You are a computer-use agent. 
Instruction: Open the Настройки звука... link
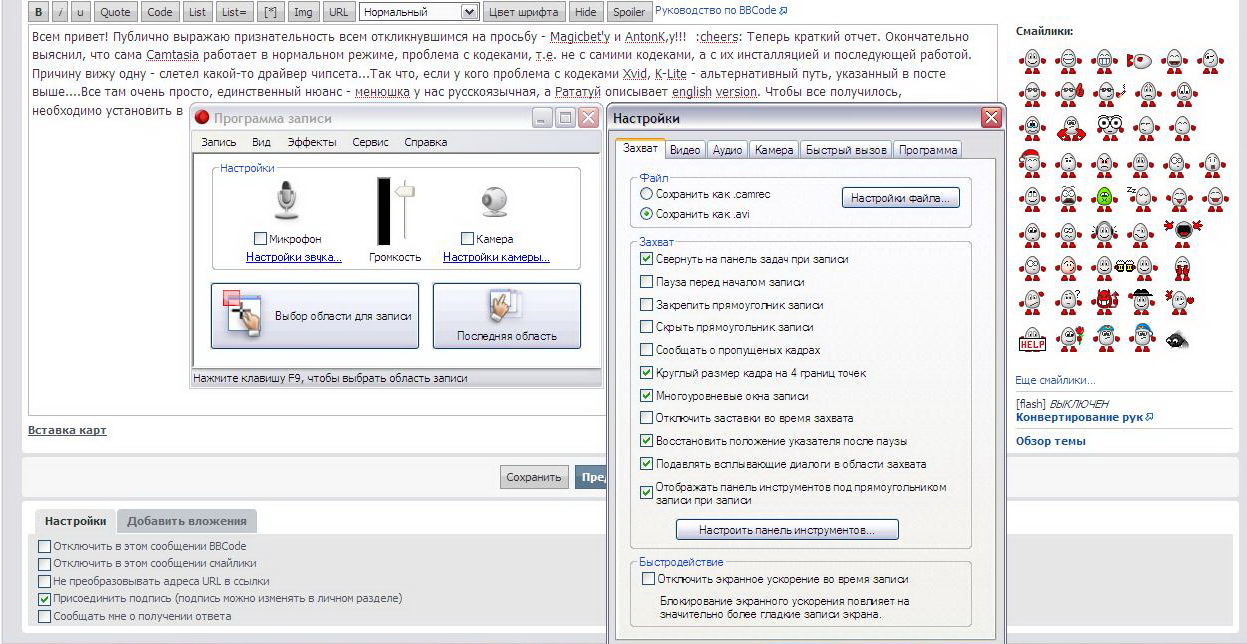(294, 257)
